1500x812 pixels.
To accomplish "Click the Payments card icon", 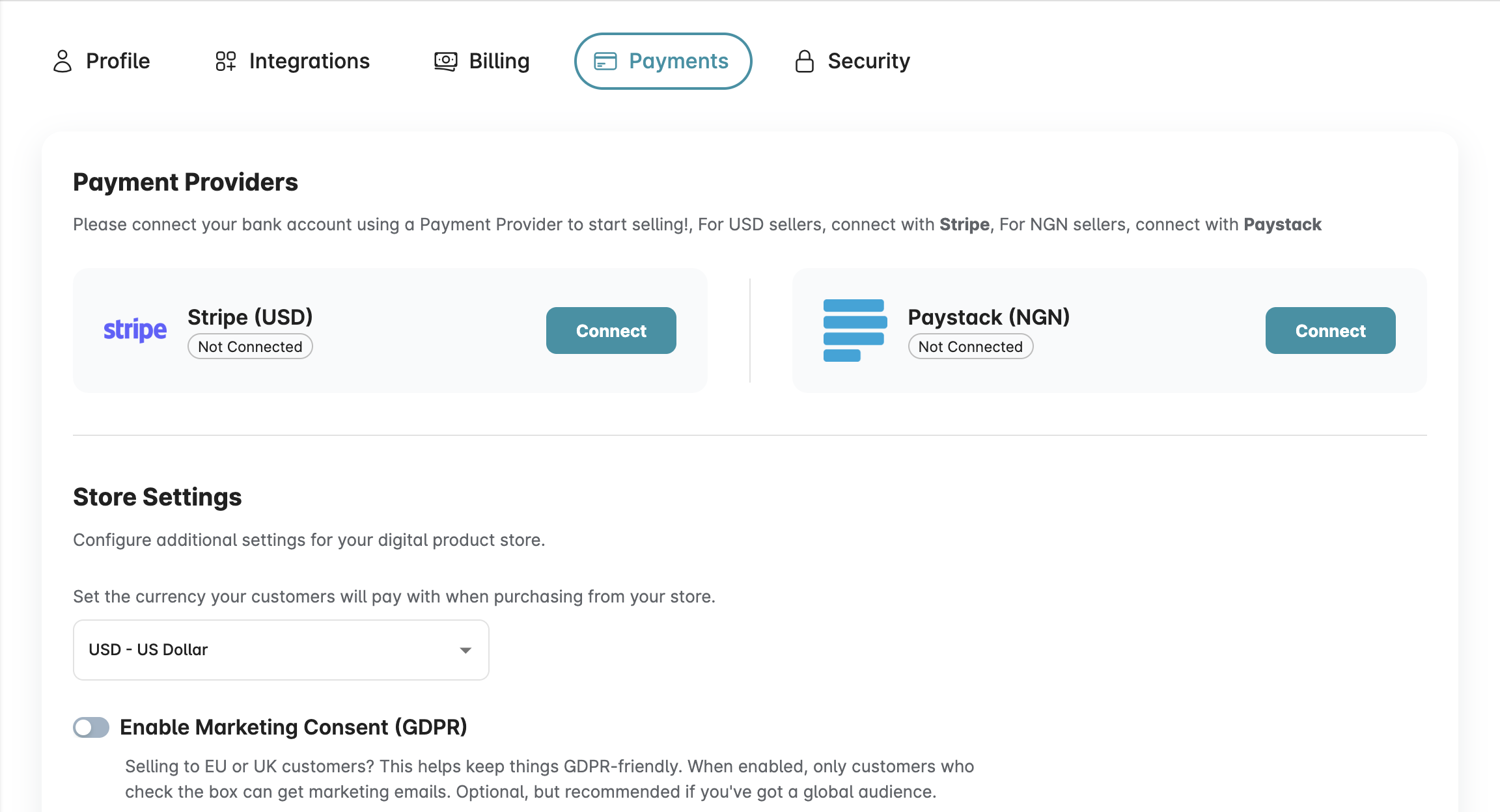I will click(x=605, y=61).
